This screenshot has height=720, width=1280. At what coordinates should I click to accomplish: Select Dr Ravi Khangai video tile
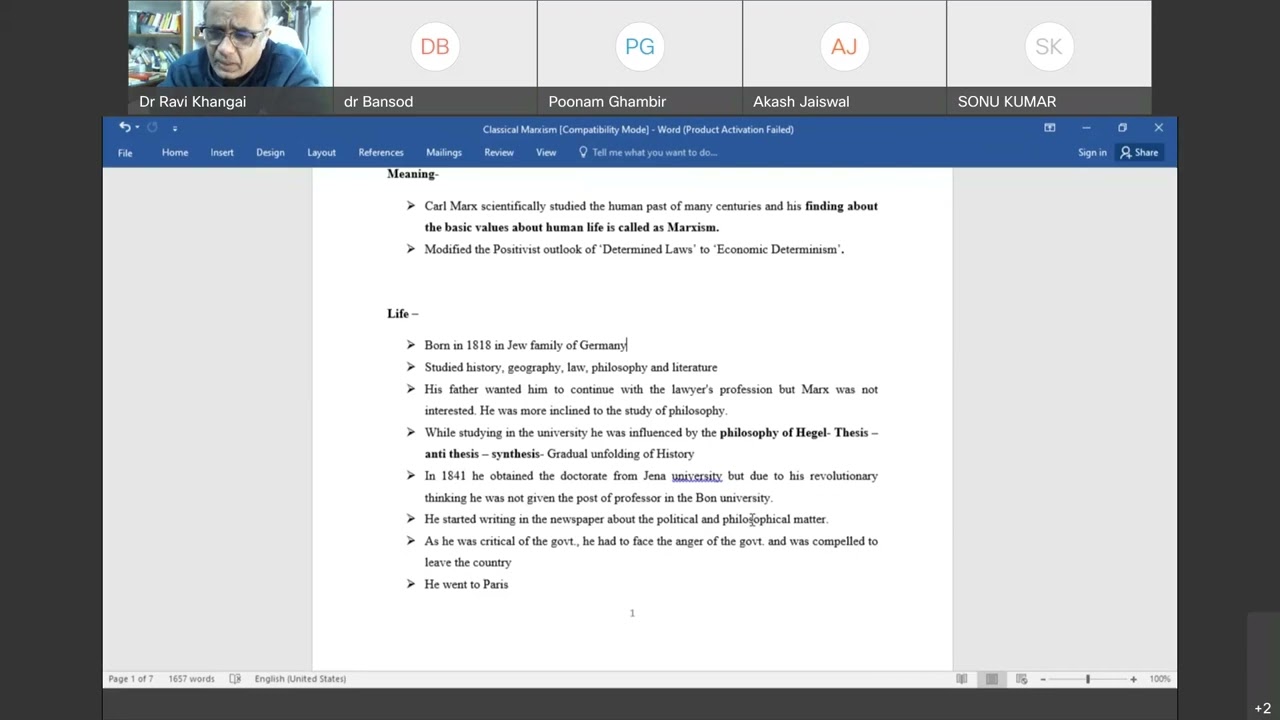231,57
